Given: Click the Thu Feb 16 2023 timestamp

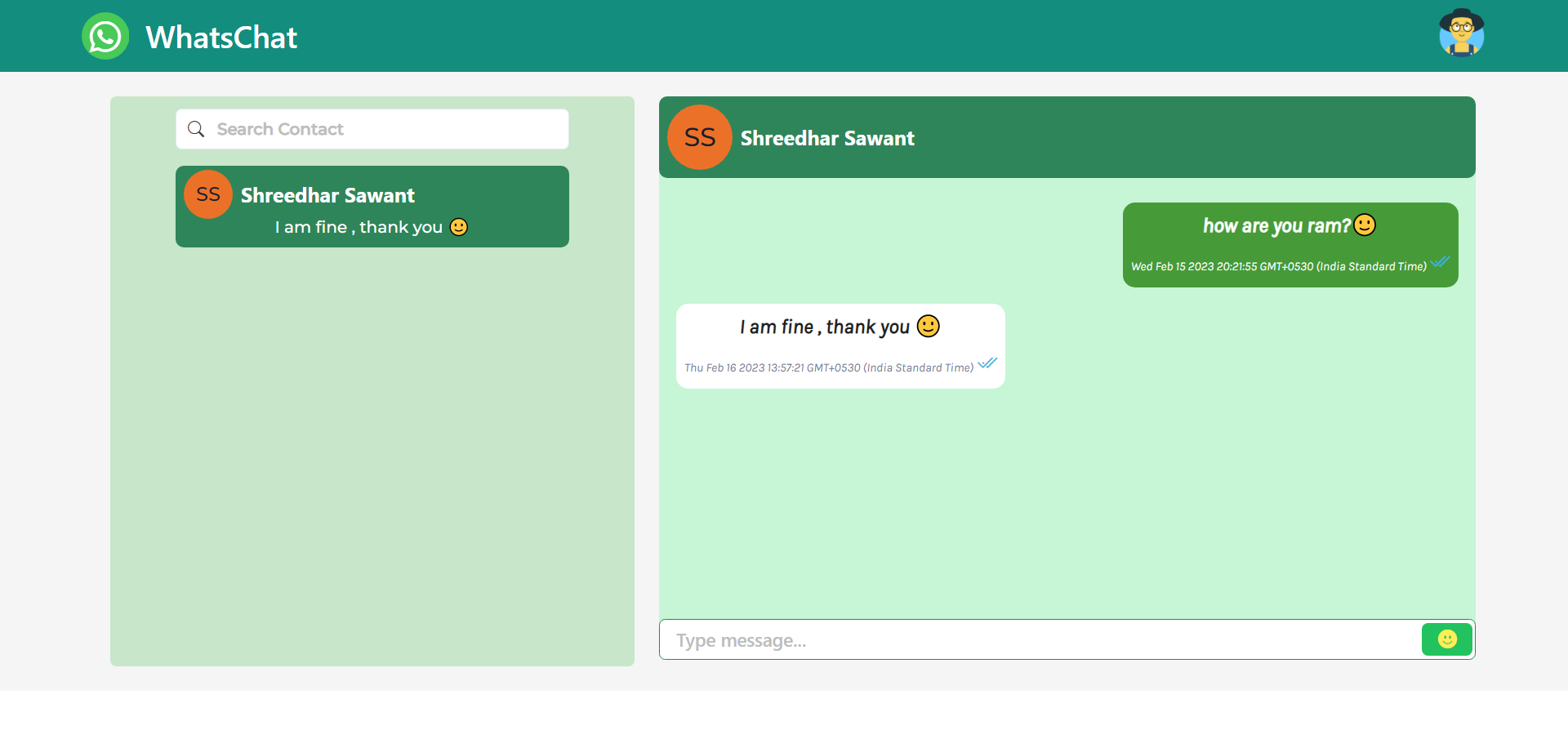Looking at the screenshot, I should point(829,367).
